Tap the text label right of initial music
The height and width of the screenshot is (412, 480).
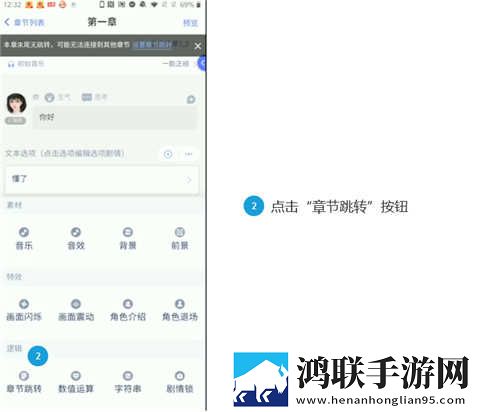click(176, 63)
